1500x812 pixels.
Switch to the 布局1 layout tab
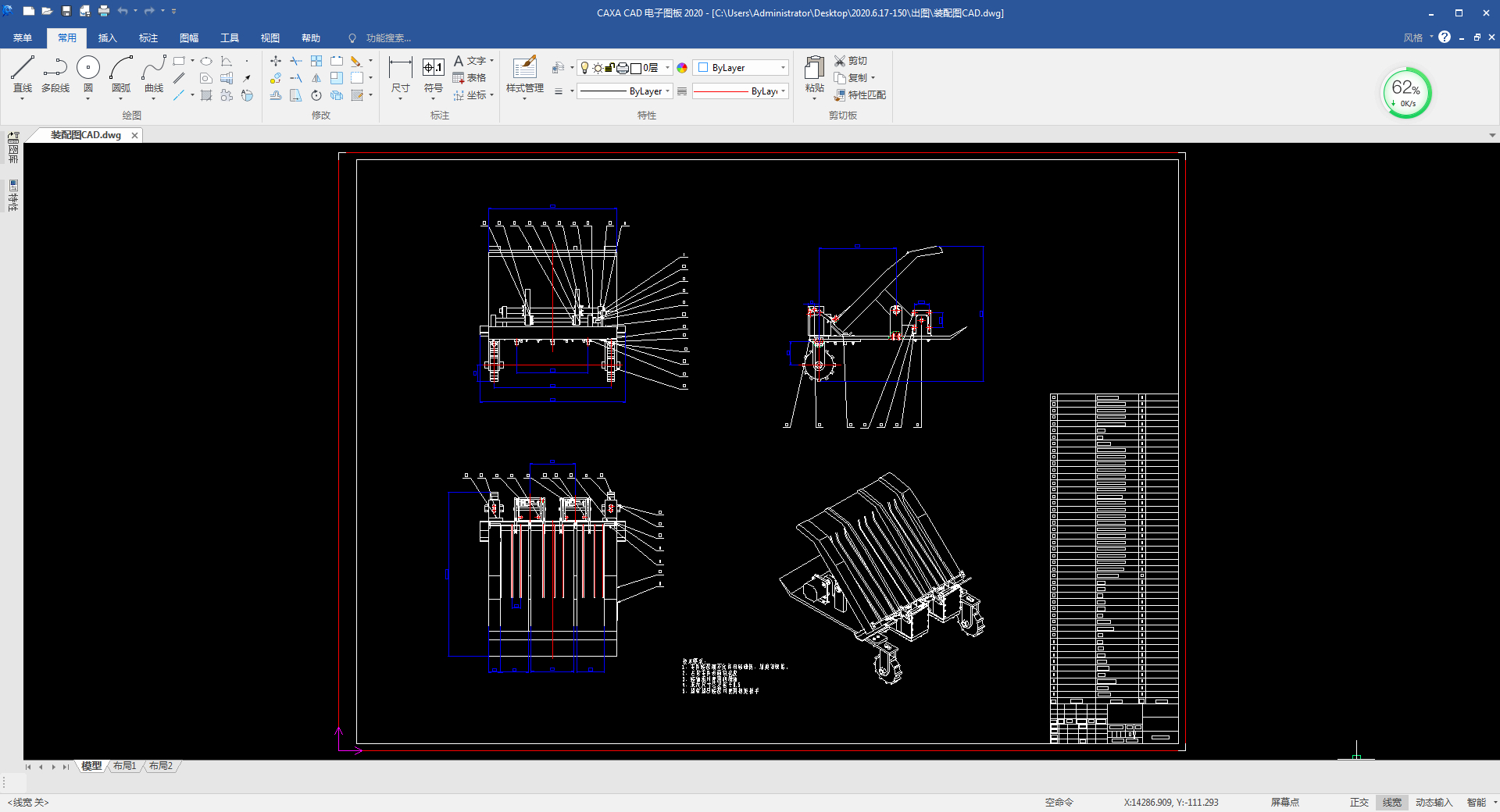point(125,766)
